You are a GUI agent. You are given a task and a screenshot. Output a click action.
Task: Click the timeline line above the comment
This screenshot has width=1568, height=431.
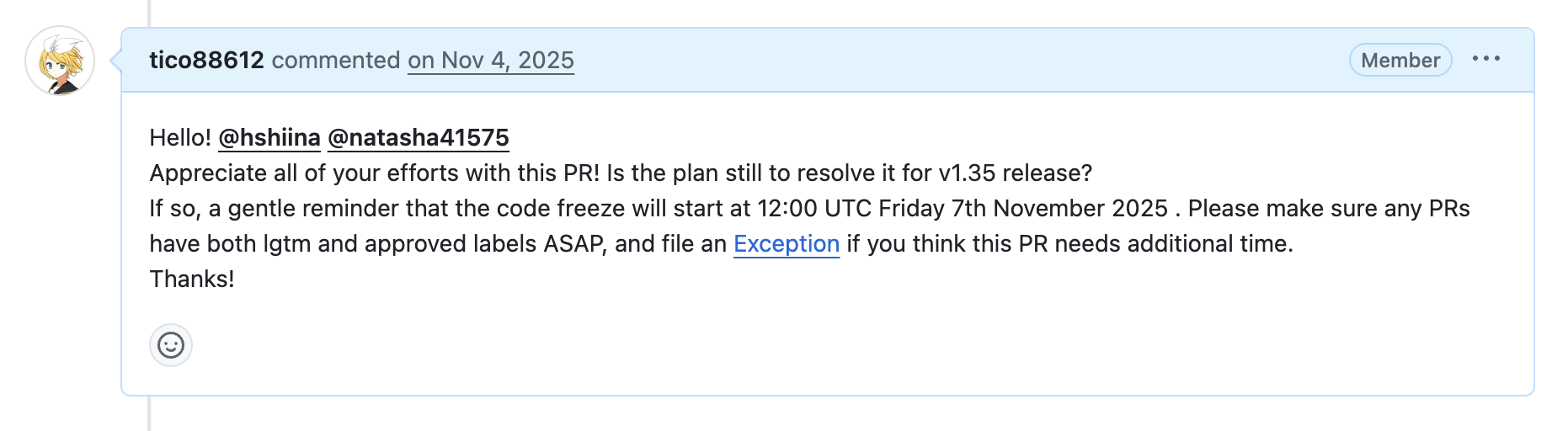tap(149, 12)
